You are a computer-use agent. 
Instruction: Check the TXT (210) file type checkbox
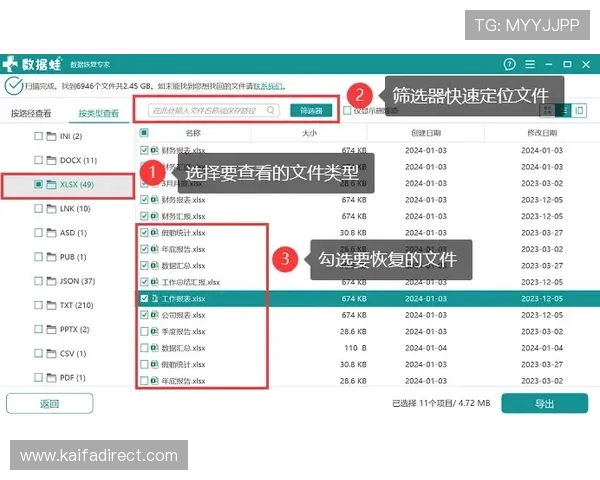(38, 305)
